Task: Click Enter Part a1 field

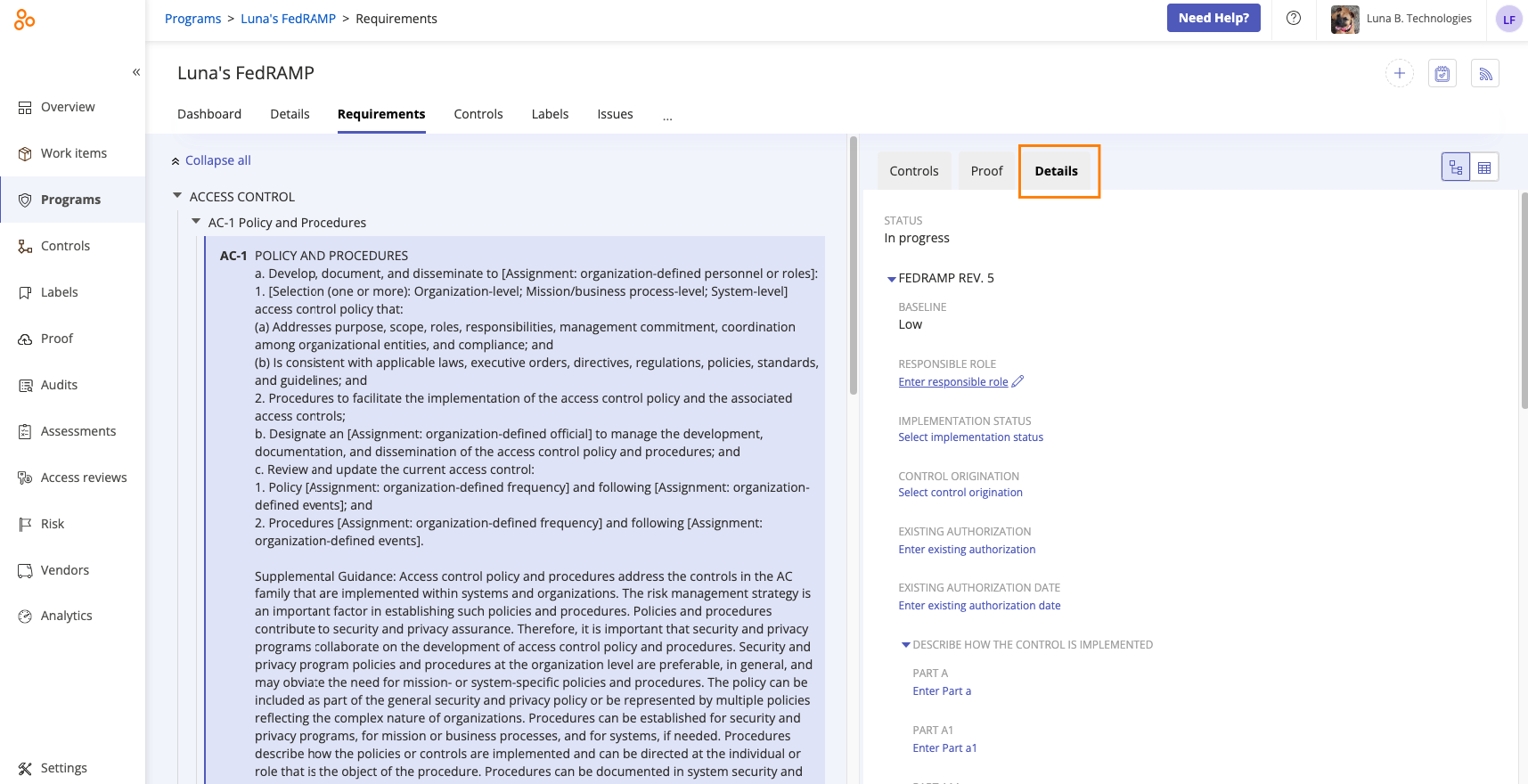Action: 944,748
